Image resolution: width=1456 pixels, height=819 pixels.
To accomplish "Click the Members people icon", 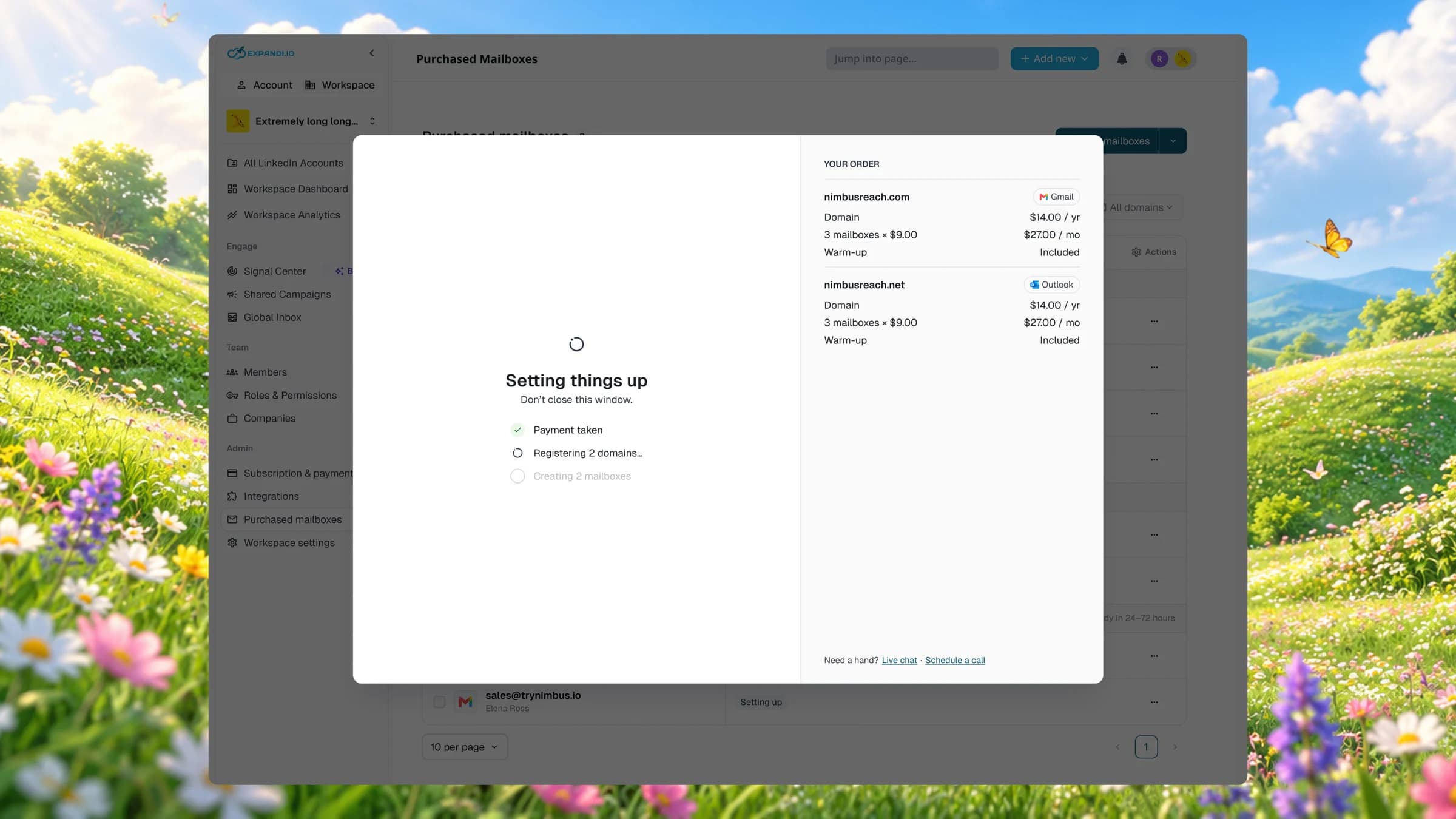I will pos(232,372).
